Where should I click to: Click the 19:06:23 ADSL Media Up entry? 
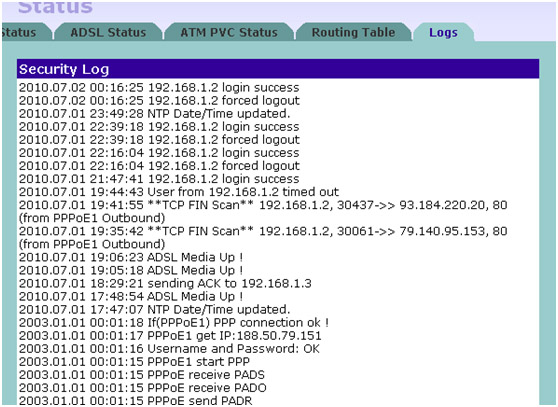[131, 257]
